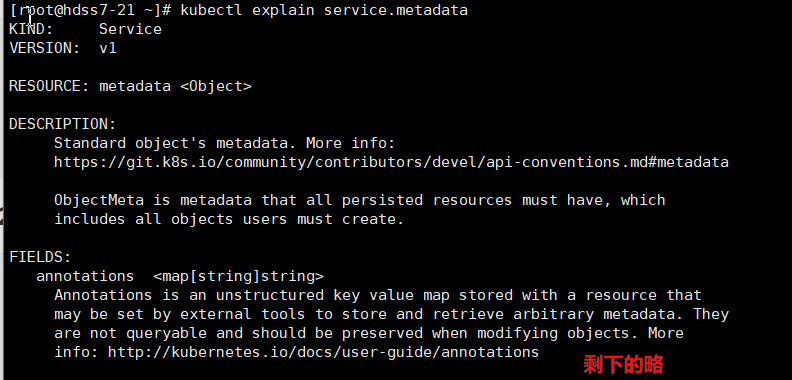Click the red Chinese annotation text

pos(623,364)
